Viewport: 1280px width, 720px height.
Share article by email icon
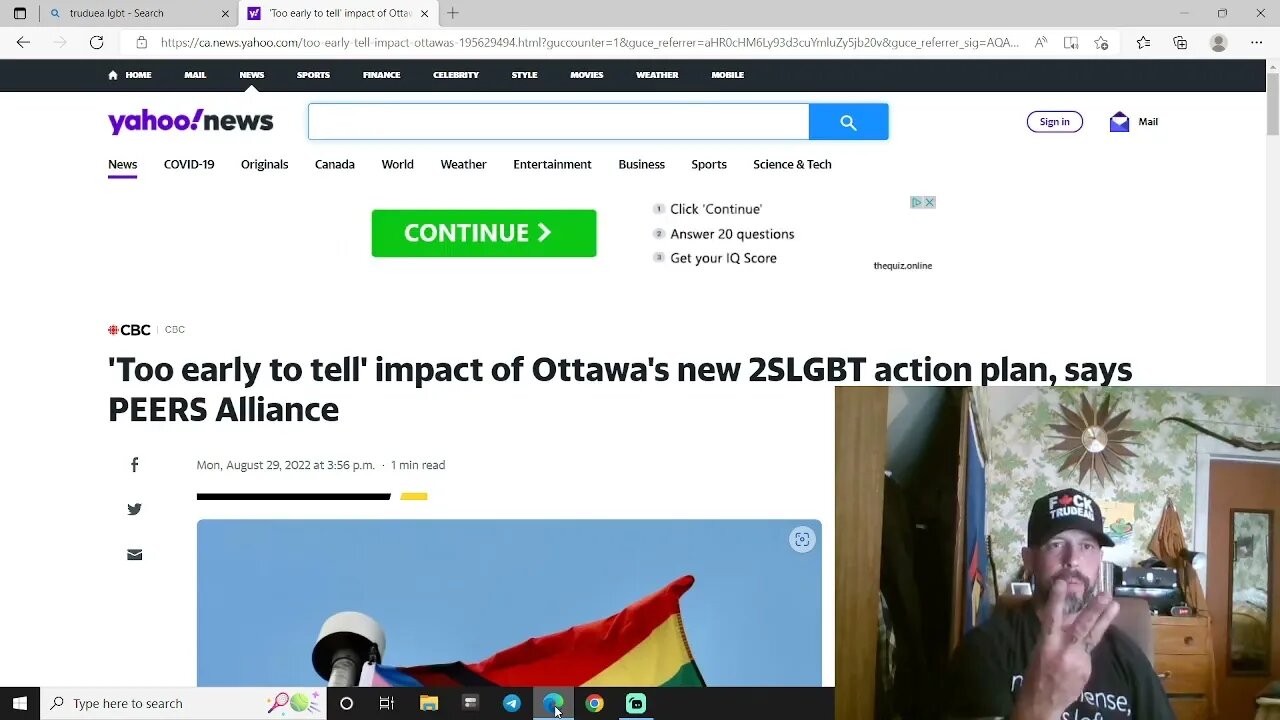click(x=134, y=555)
